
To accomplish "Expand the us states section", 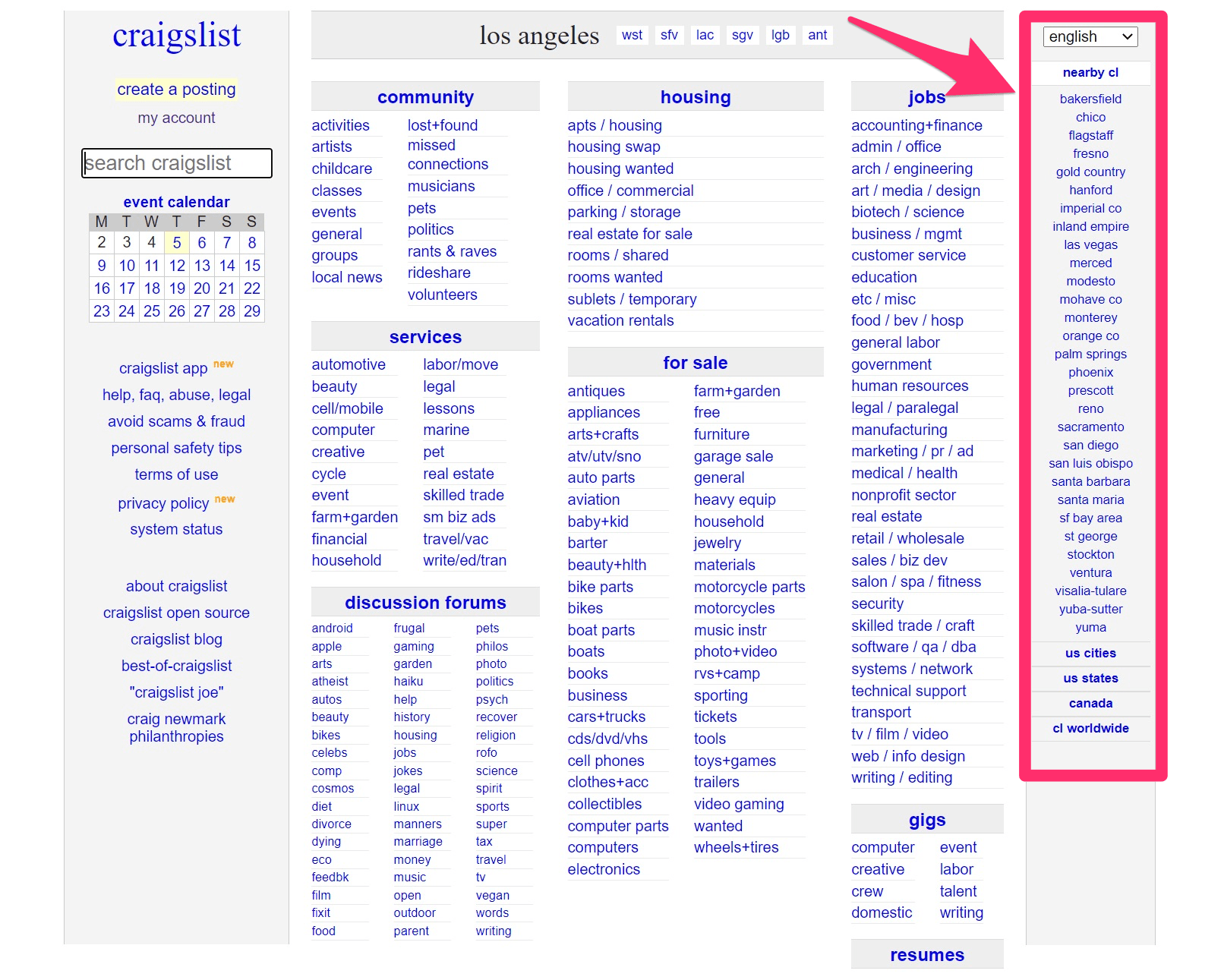I will (1090, 678).
